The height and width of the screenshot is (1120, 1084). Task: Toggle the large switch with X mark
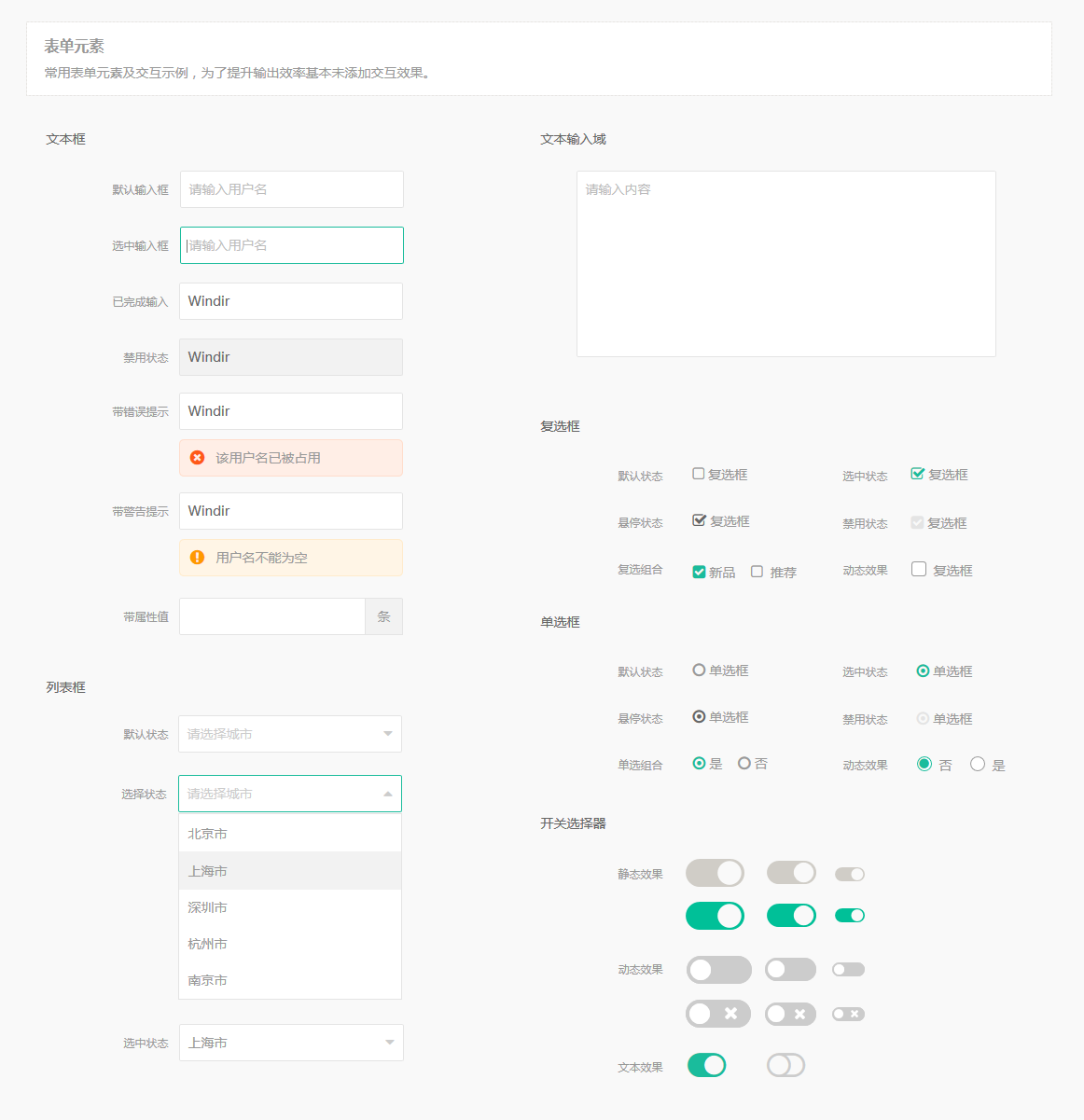coord(718,1014)
